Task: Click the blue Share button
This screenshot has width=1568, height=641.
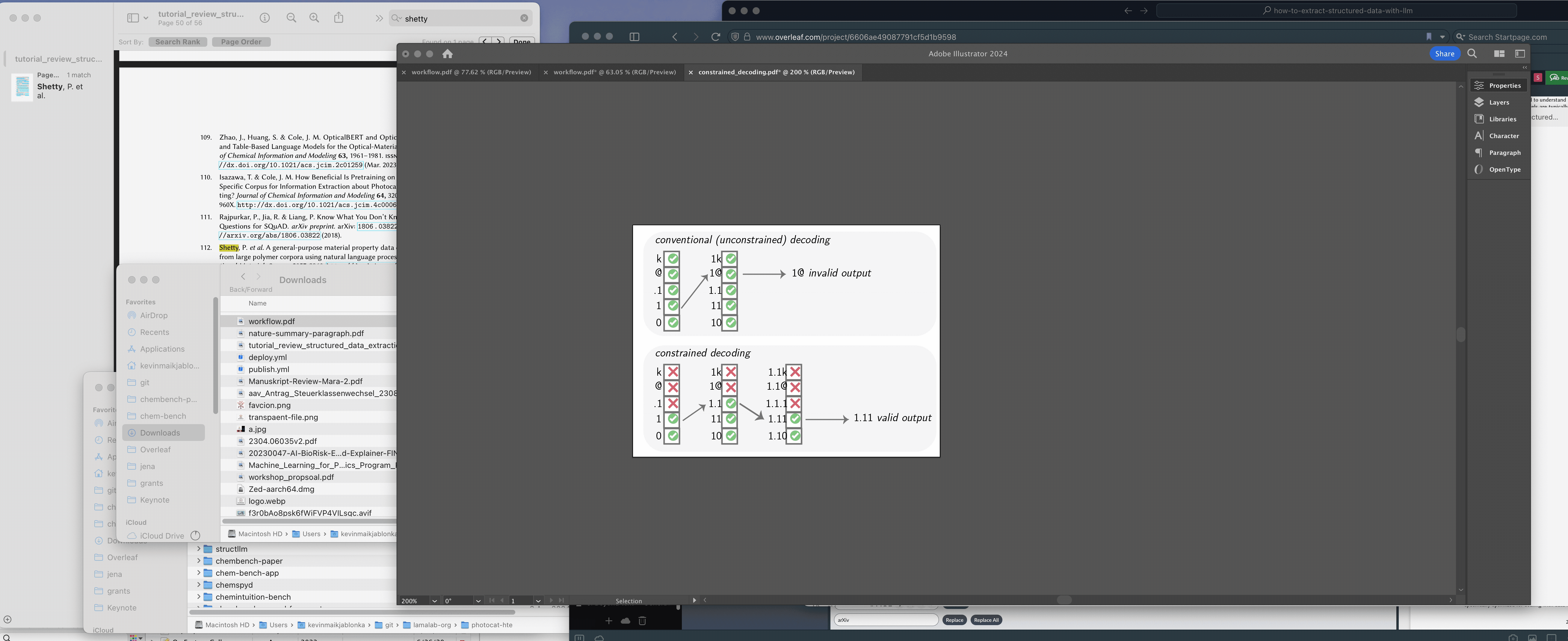Action: pyautogui.click(x=1444, y=54)
